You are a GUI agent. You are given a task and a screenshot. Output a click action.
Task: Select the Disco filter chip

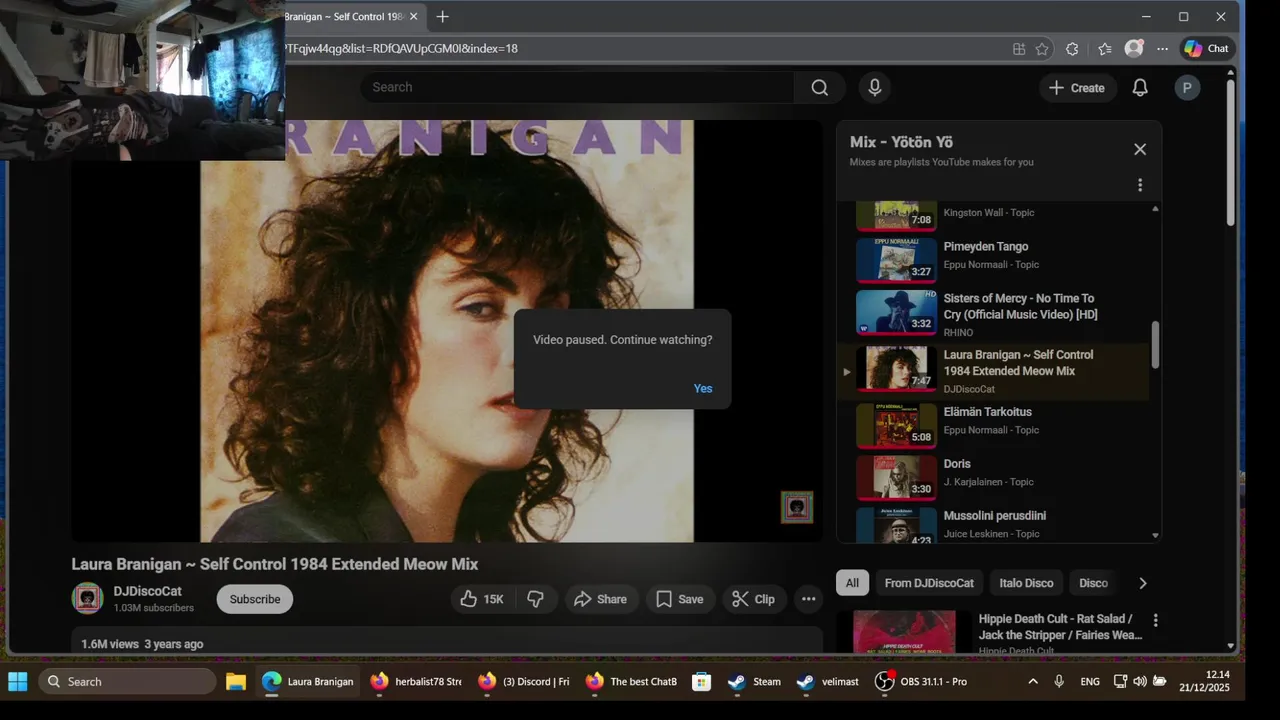pyautogui.click(x=1093, y=583)
